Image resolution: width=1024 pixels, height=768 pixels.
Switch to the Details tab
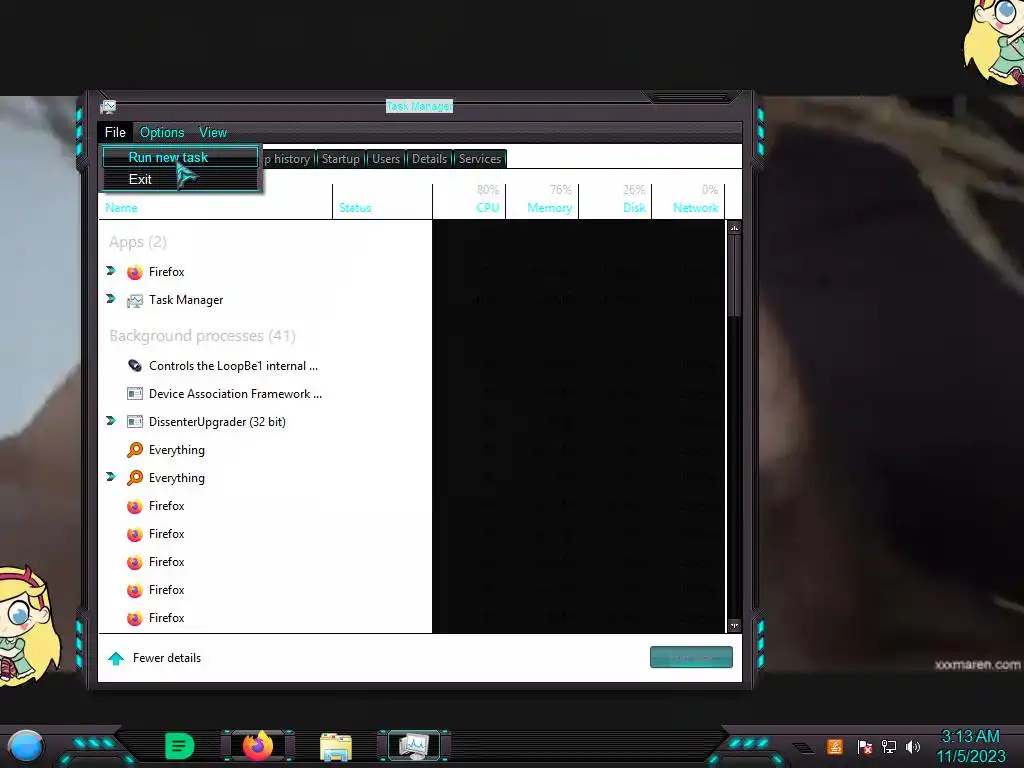pos(430,159)
